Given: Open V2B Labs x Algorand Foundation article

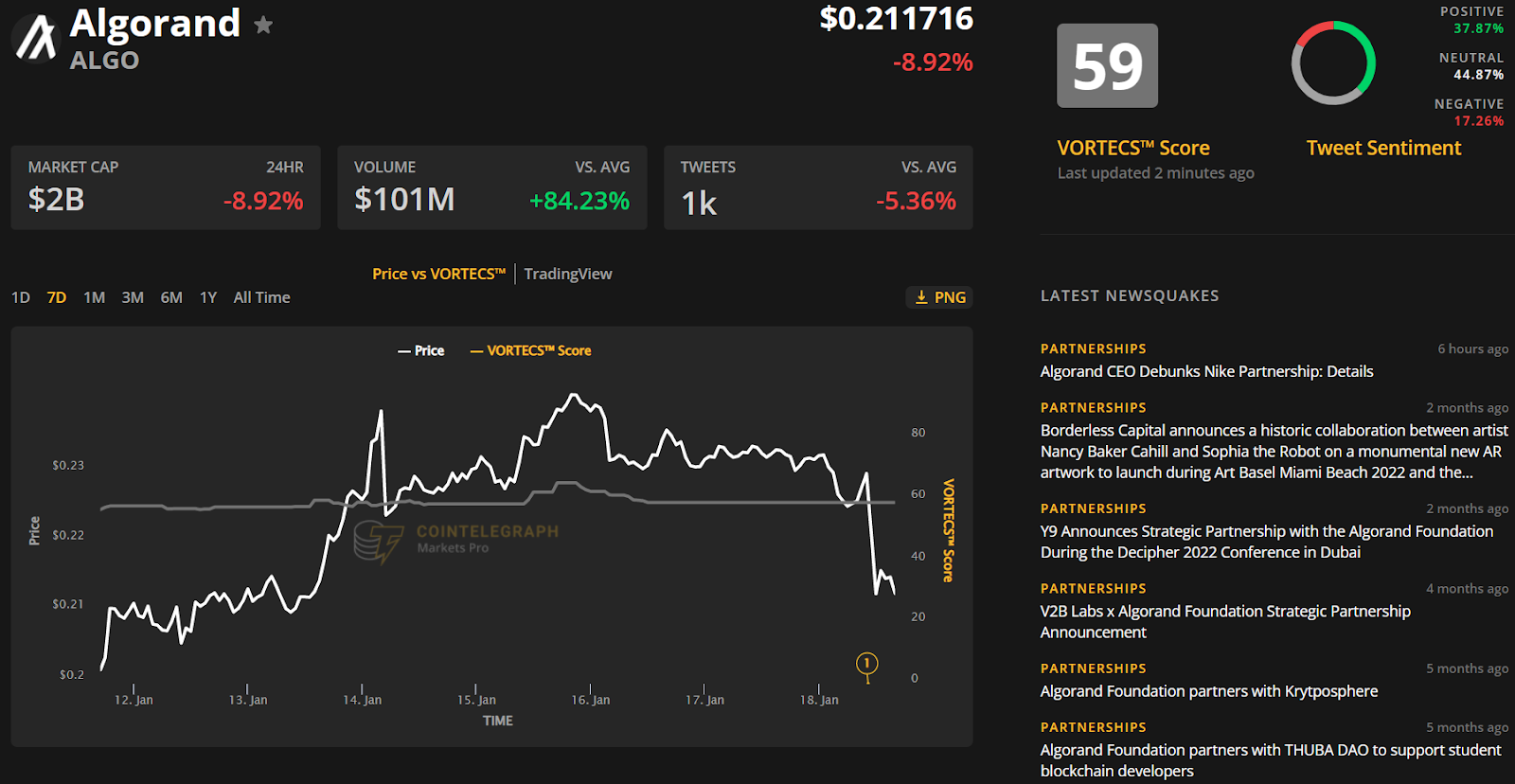Looking at the screenshot, I should [1225, 621].
